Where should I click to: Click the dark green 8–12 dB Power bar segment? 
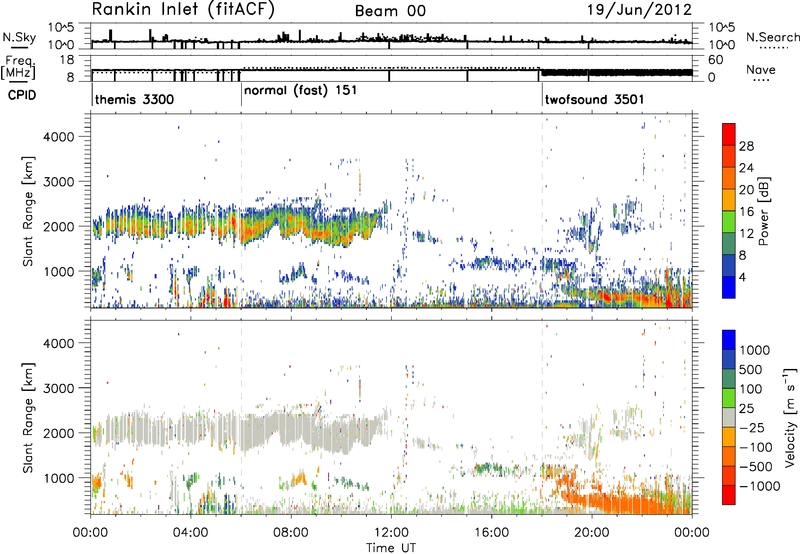(729, 244)
